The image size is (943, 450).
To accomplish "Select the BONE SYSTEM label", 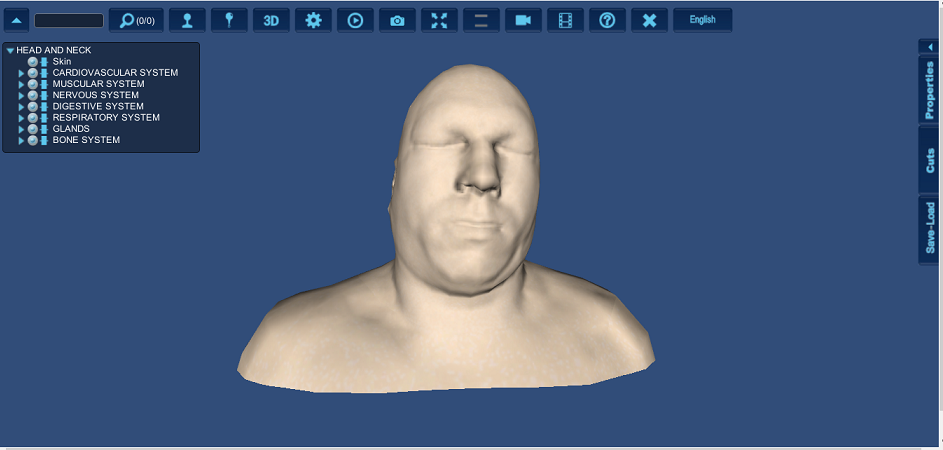I will coord(86,140).
